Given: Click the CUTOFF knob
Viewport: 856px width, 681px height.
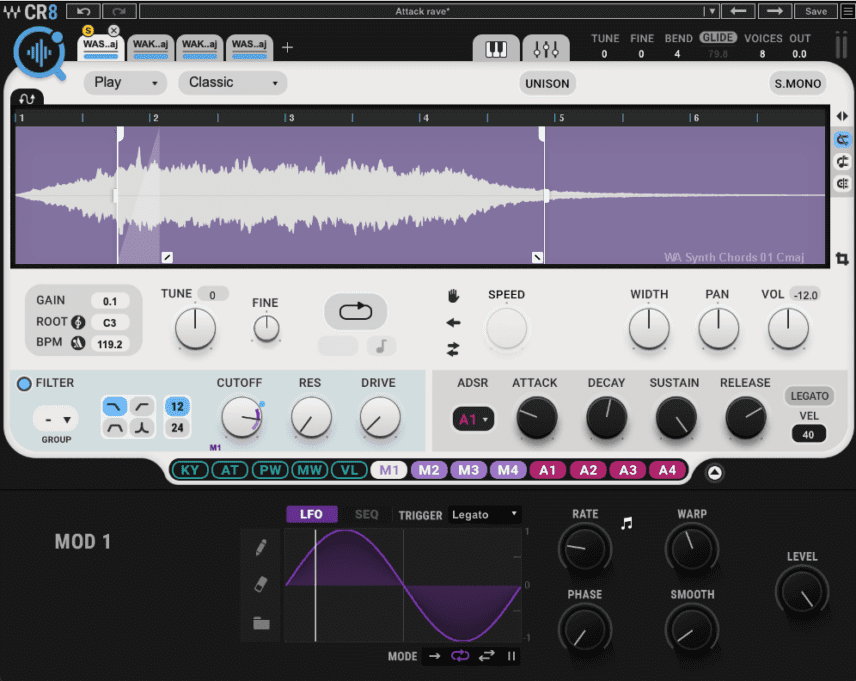Looking at the screenshot, I should [241, 418].
